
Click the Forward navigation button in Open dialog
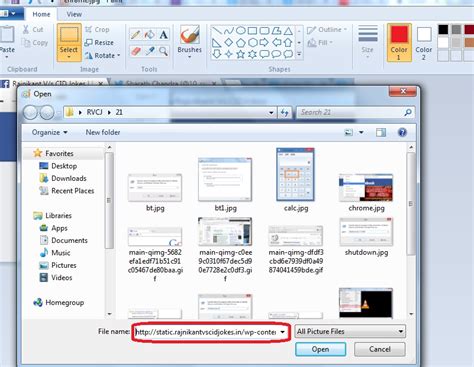47,113
